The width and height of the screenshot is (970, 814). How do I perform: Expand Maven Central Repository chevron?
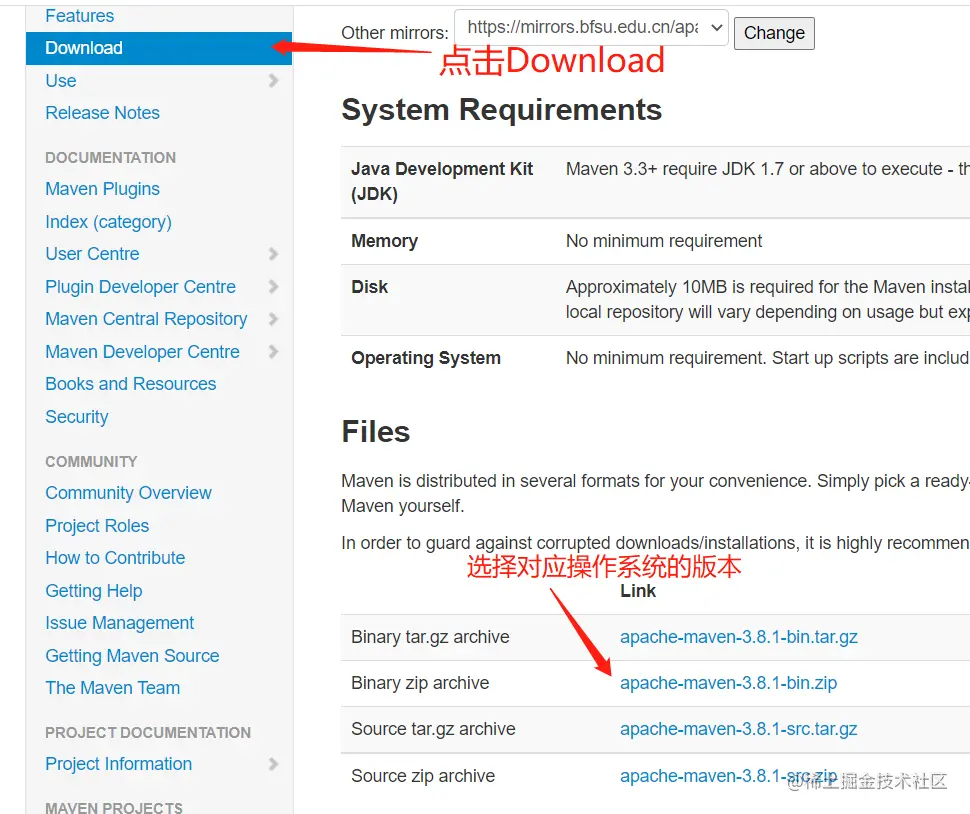[273, 319]
